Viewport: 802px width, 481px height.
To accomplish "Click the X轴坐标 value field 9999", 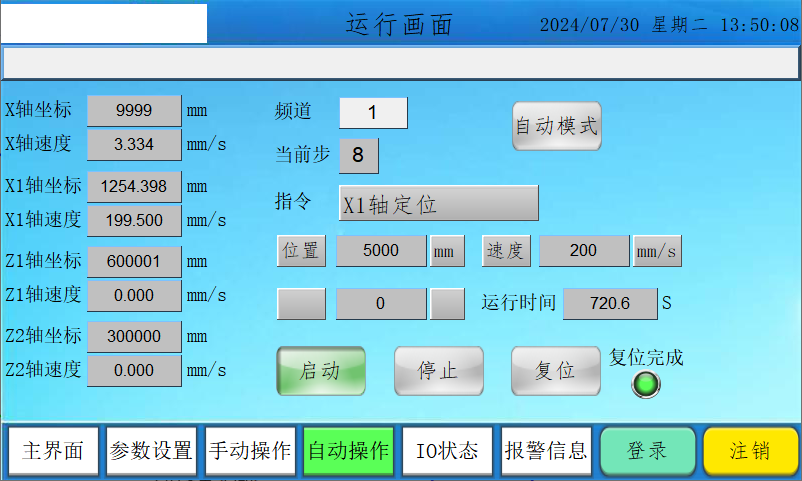I will click(x=134, y=111).
